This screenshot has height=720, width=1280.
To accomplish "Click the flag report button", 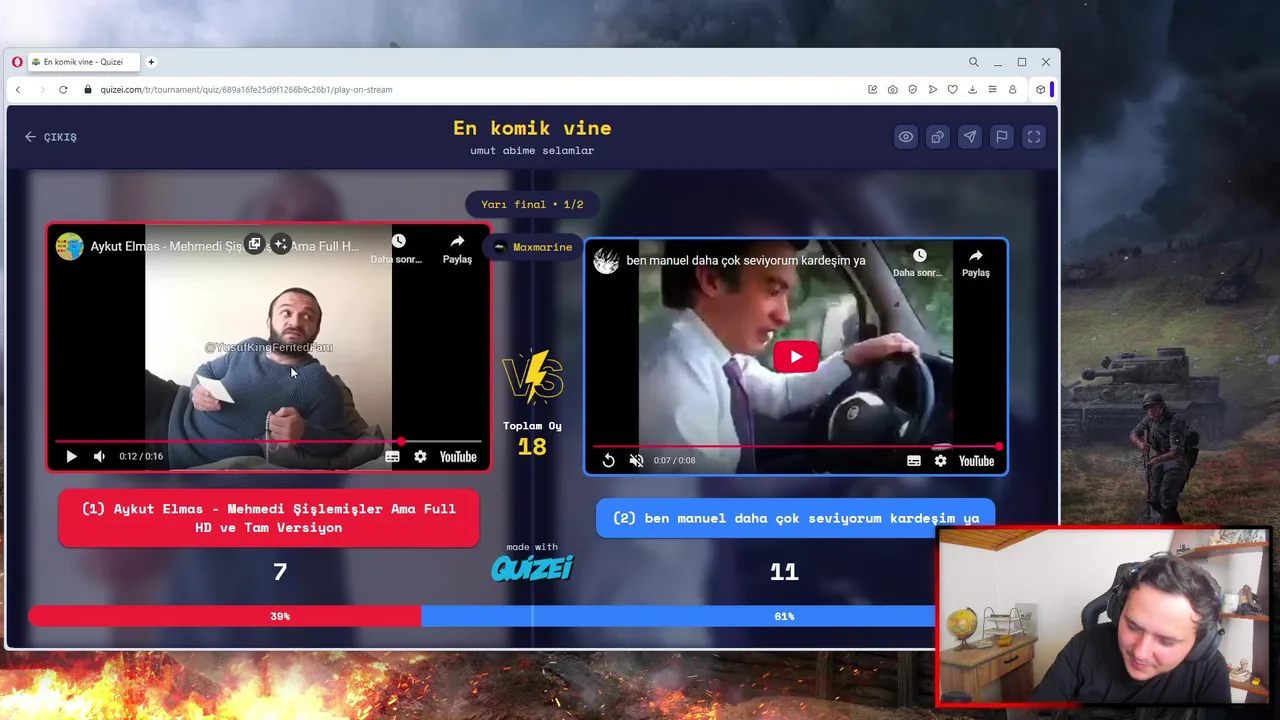I will (x=1002, y=137).
